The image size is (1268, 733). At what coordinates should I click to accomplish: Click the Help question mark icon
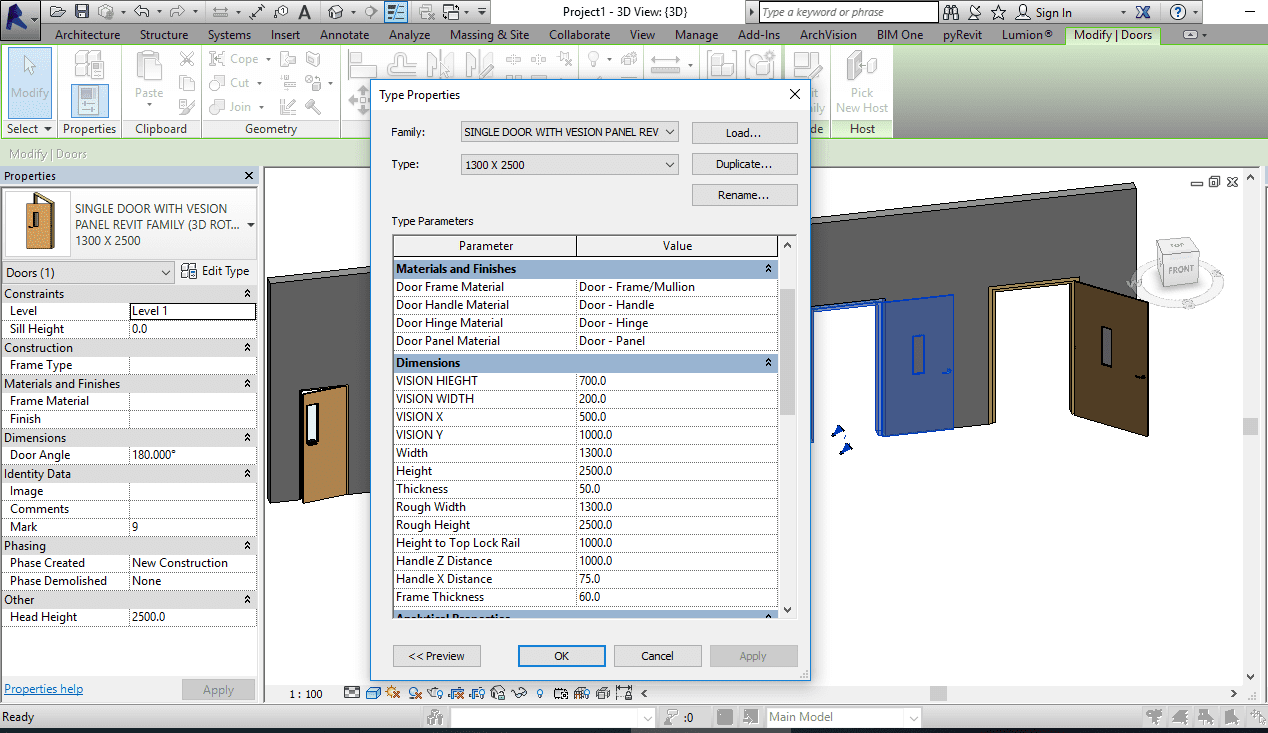point(1178,12)
